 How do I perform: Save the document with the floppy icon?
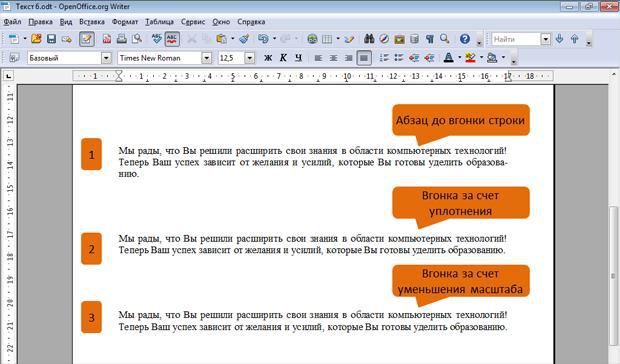[51, 39]
